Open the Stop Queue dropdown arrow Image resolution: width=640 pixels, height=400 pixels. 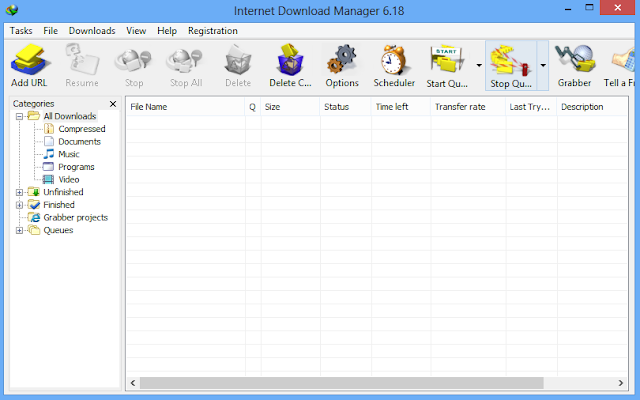coord(543,65)
